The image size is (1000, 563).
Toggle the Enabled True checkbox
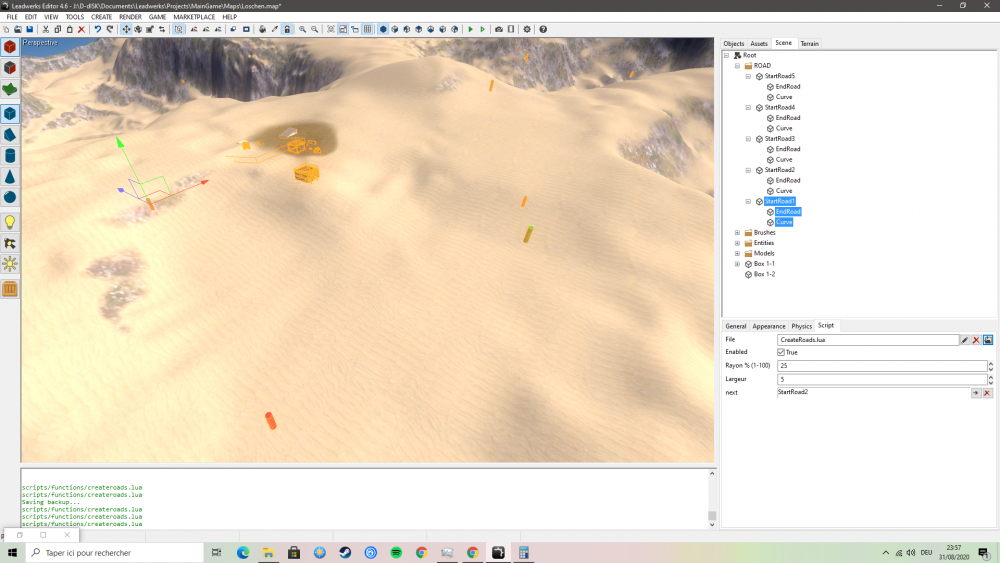781,352
